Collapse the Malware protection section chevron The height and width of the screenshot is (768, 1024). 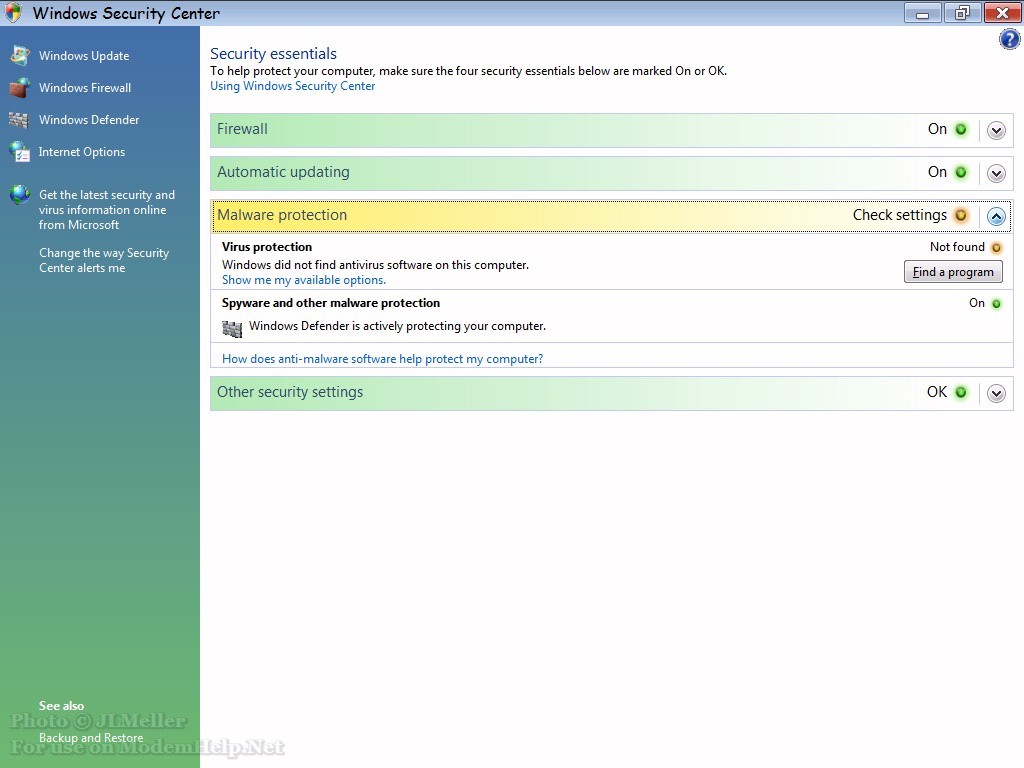tap(996, 217)
